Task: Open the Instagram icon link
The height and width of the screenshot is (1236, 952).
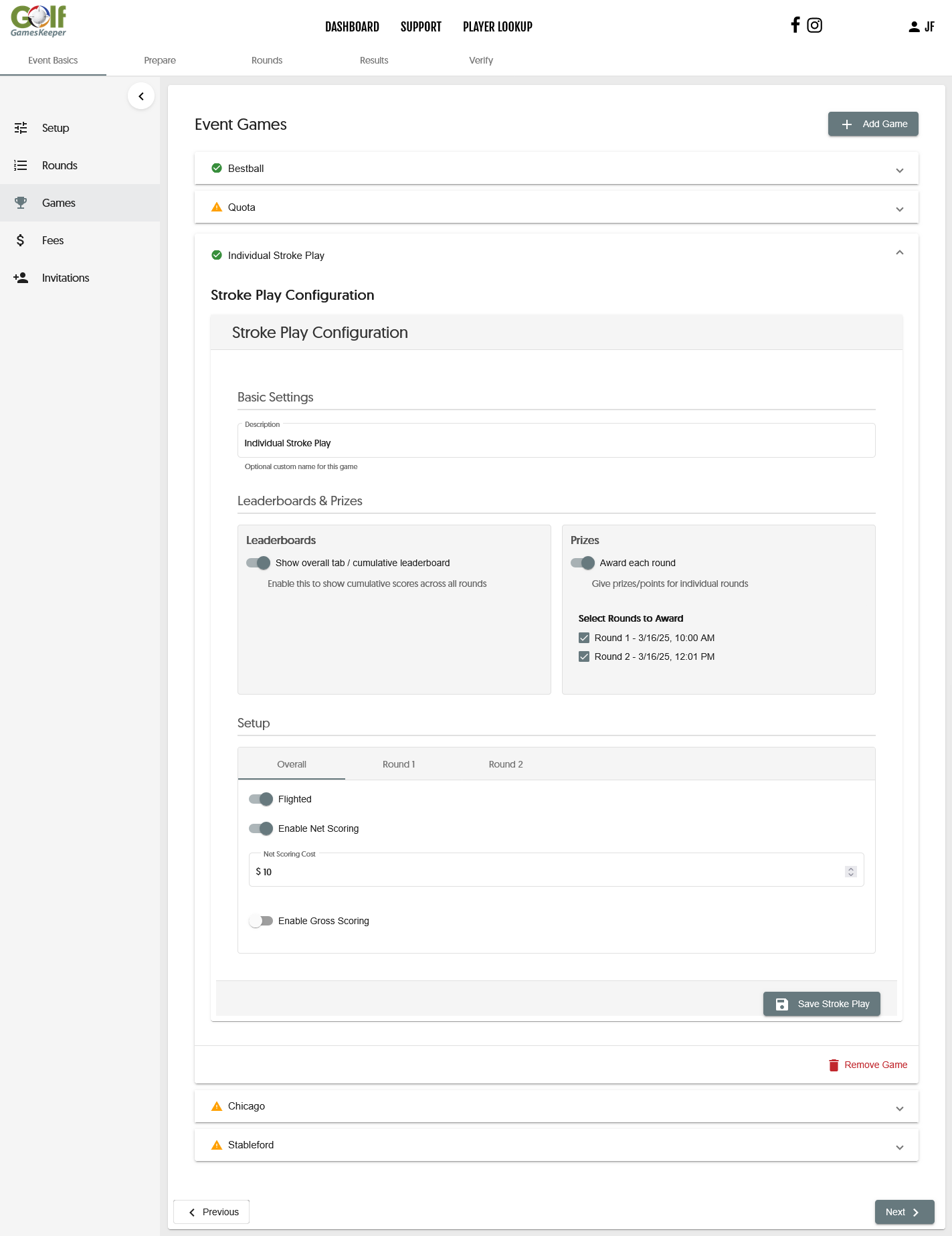Action: tap(814, 25)
